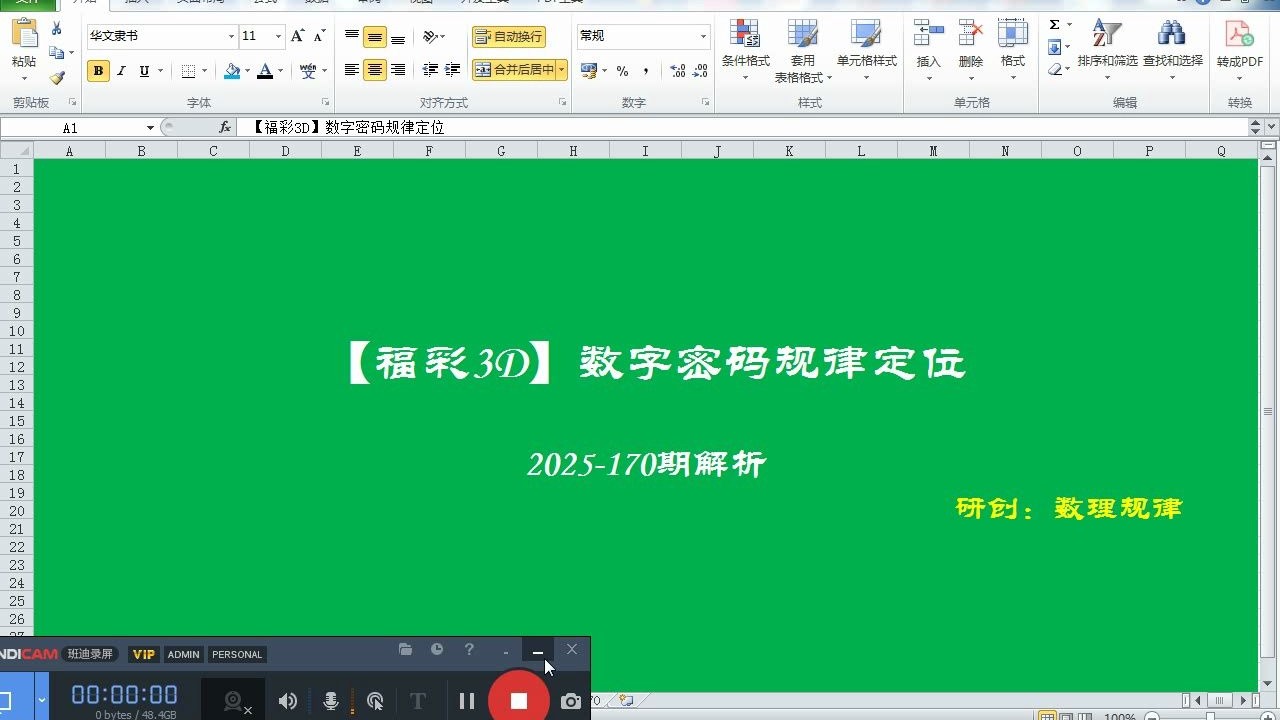Stop Bandicam recording

click(518, 700)
